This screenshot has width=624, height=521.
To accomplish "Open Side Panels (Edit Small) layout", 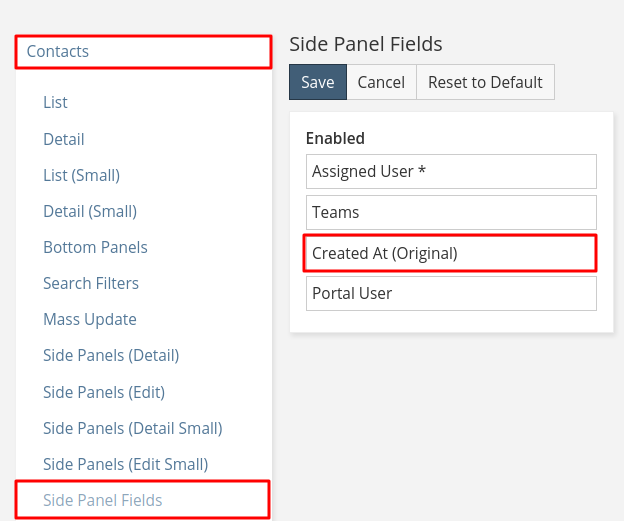I will point(125,464).
